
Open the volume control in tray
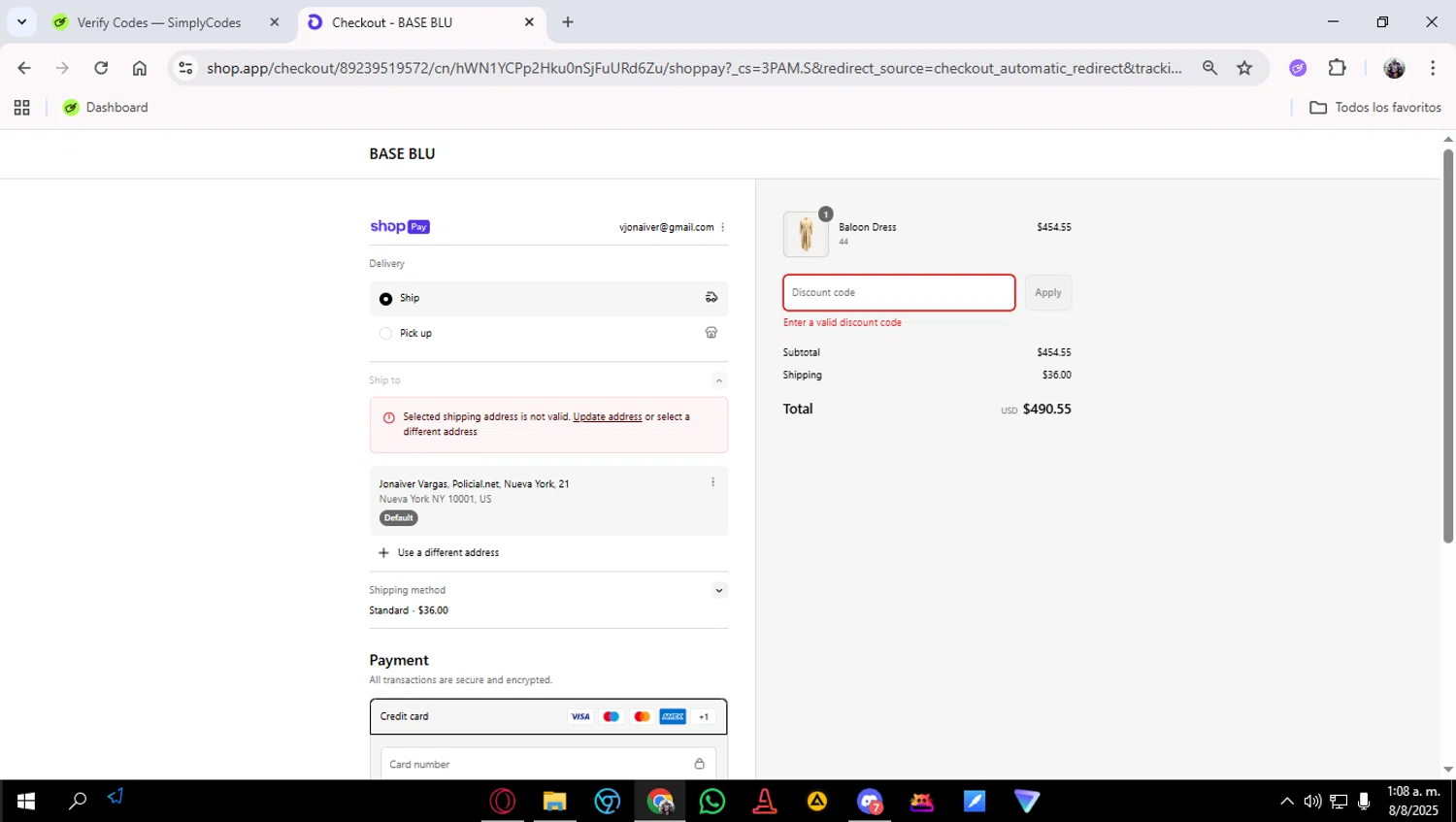[1312, 802]
